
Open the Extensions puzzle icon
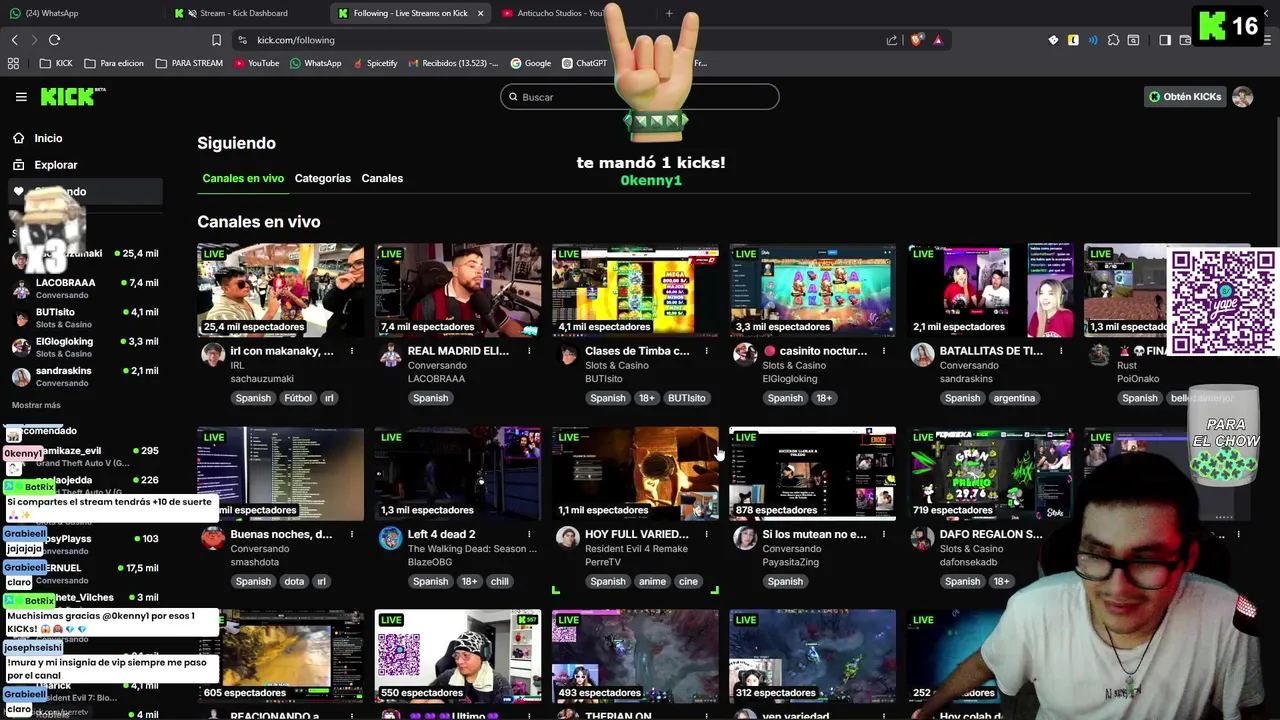[x=1113, y=40]
